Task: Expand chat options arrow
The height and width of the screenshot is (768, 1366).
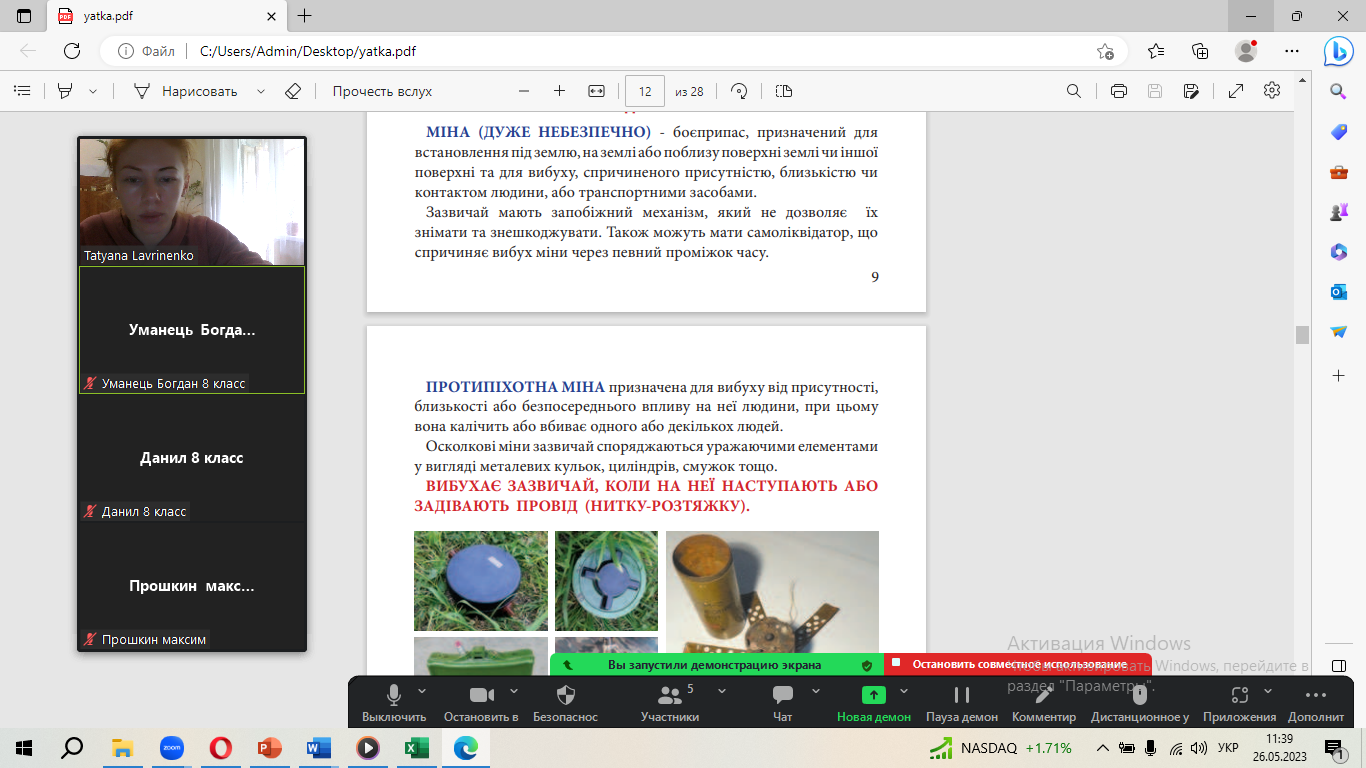Action: 816,691
